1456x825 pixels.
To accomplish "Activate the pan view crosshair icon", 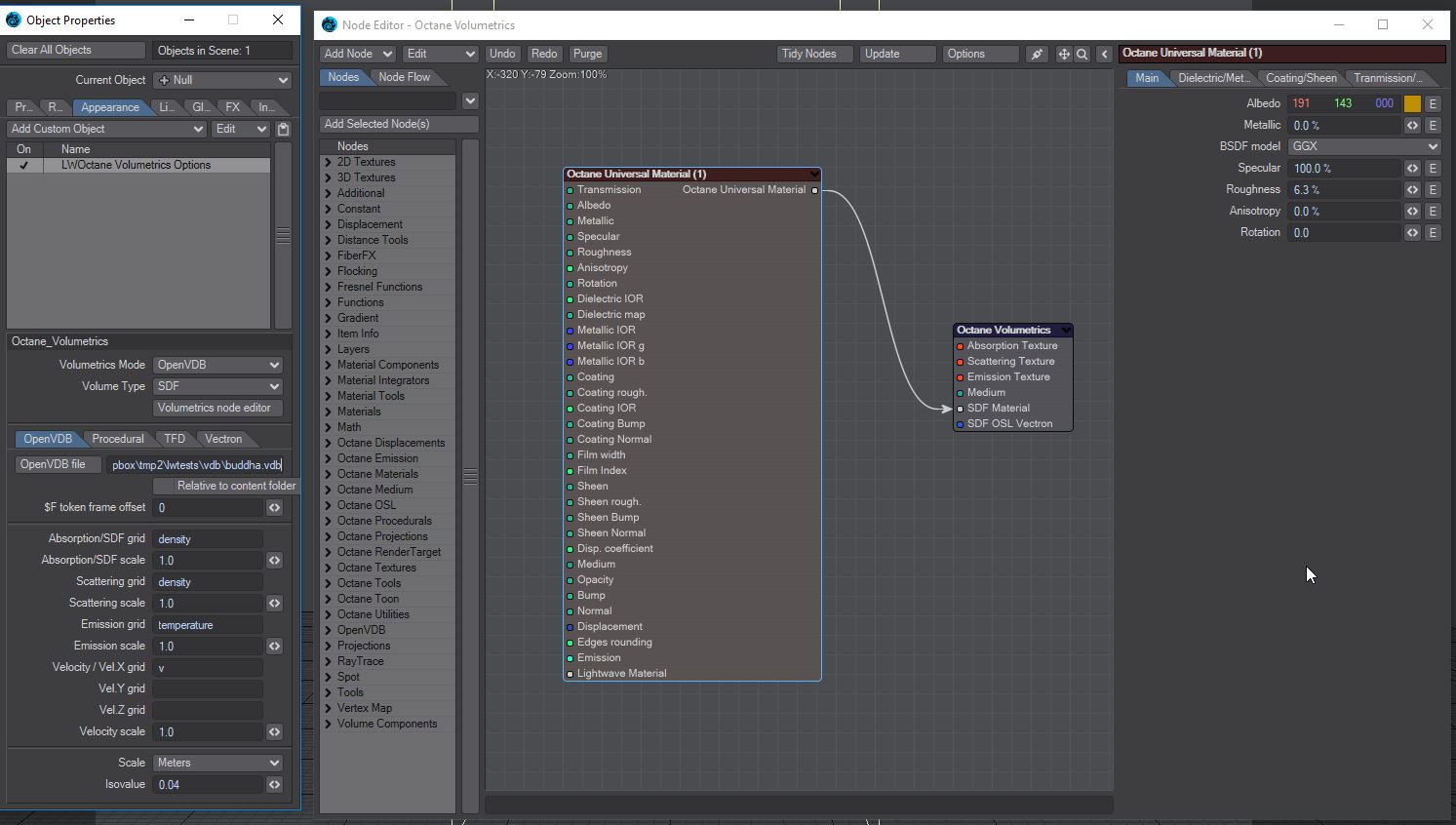I will pos(1064,54).
